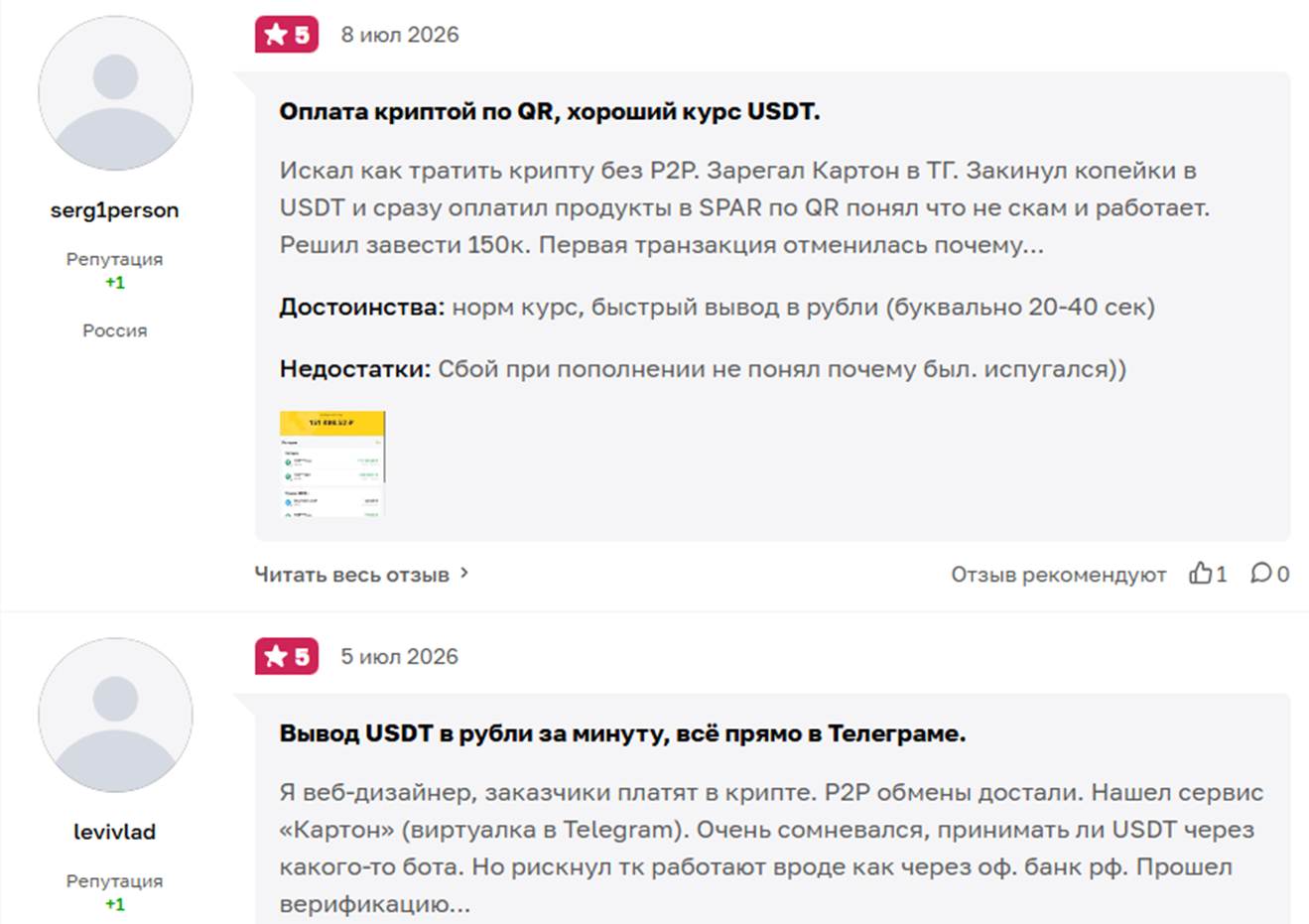The height and width of the screenshot is (924, 1309).
Task: Click the date '8 июл 2026'
Action: coord(400,35)
